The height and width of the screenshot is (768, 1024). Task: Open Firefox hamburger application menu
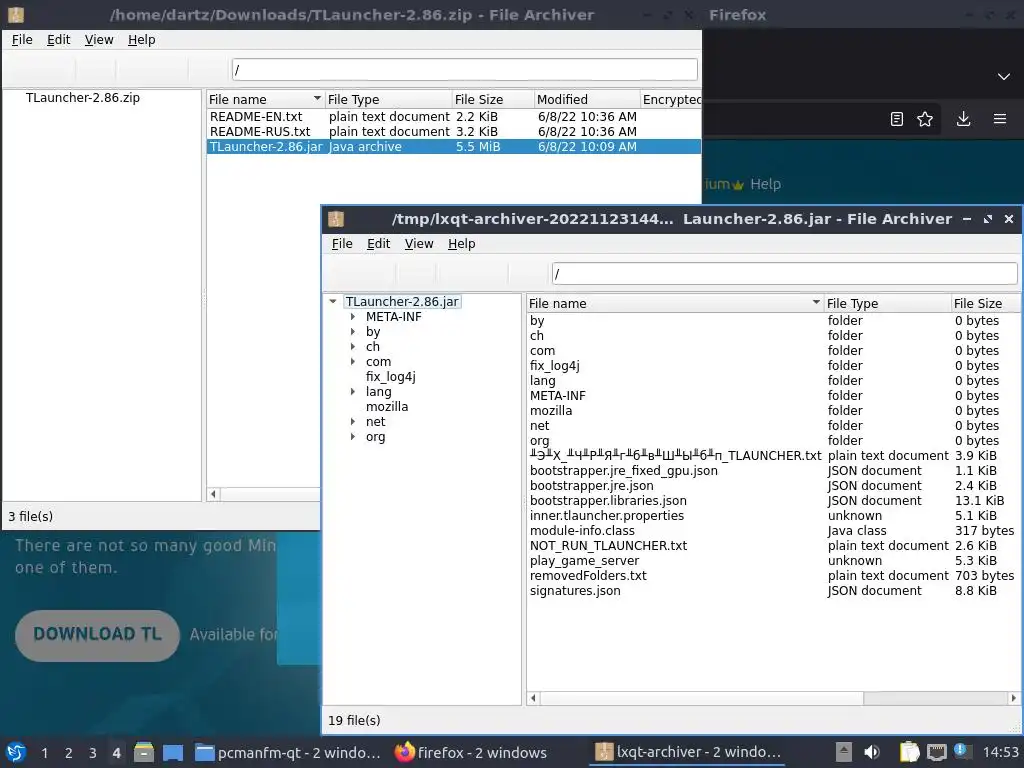click(x=1000, y=119)
